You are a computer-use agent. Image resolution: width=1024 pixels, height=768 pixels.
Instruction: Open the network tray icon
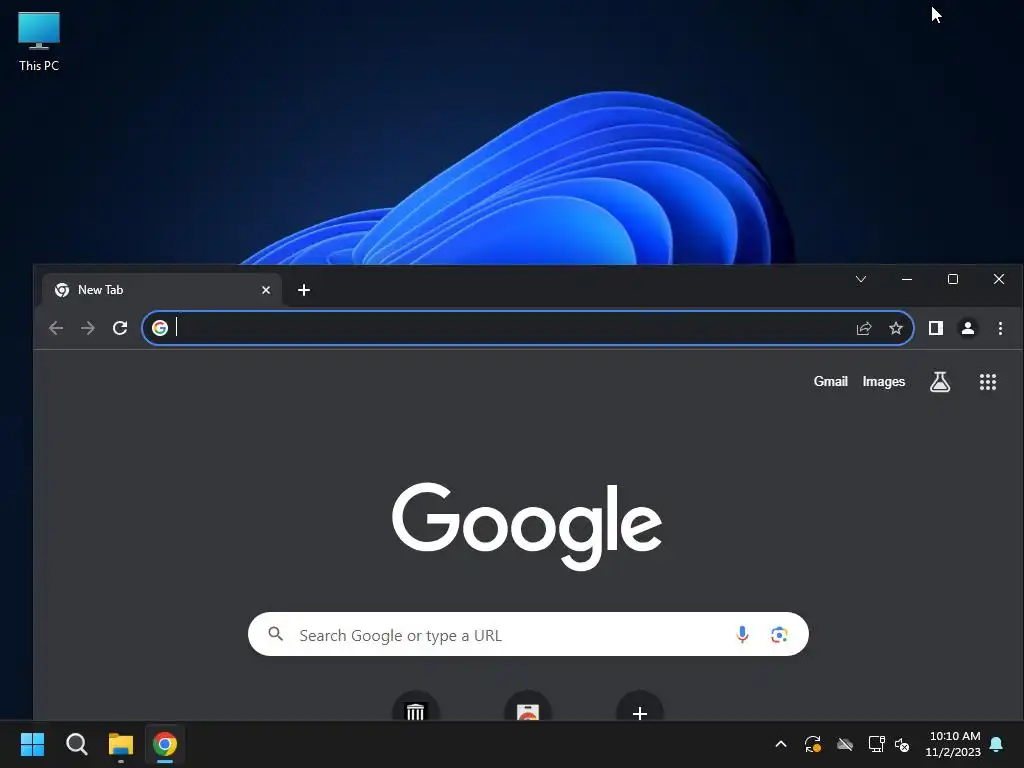pos(876,744)
